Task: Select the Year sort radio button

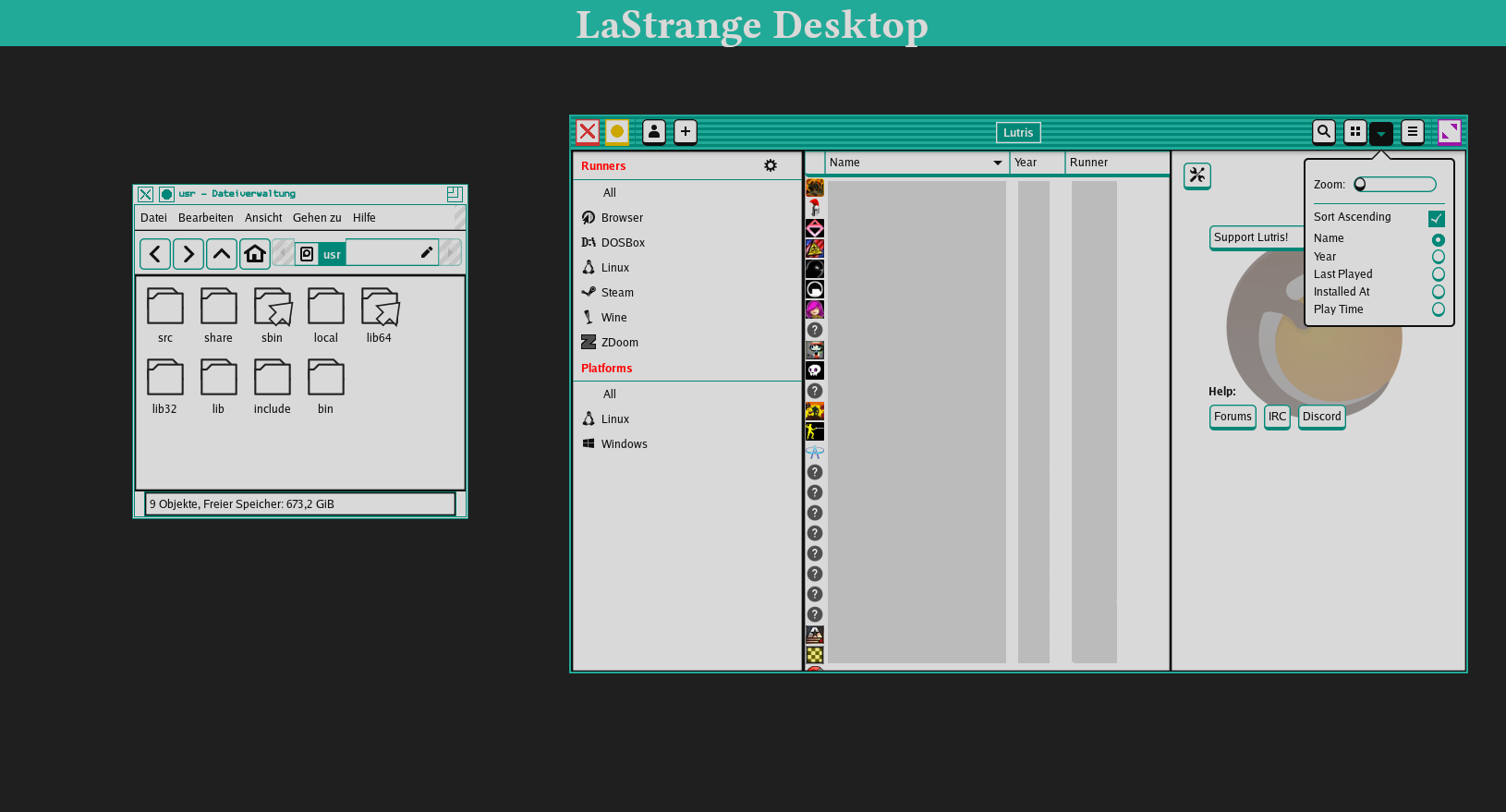Action: tap(1439, 257)
